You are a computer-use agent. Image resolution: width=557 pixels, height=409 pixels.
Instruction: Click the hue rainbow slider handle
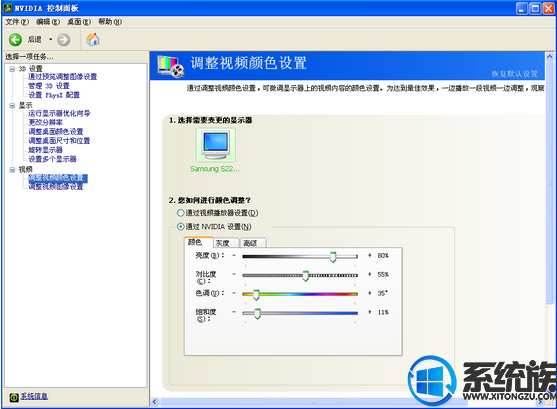coord(256,295)
